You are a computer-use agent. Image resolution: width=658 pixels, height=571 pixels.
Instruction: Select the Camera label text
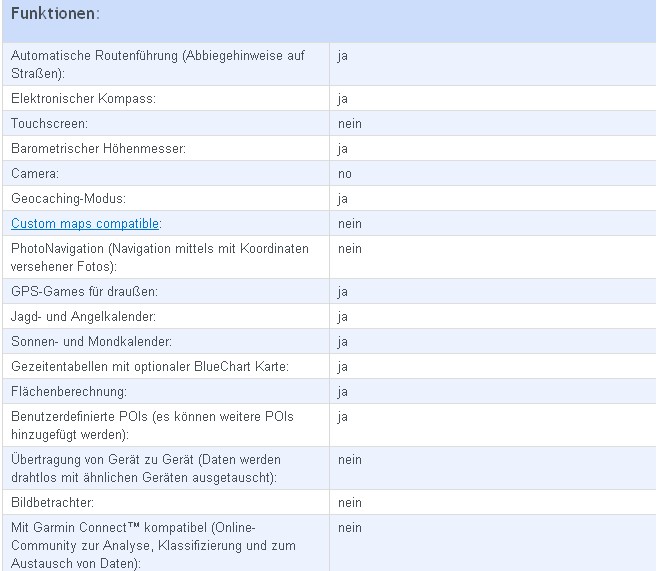click(x=35, y=174)
